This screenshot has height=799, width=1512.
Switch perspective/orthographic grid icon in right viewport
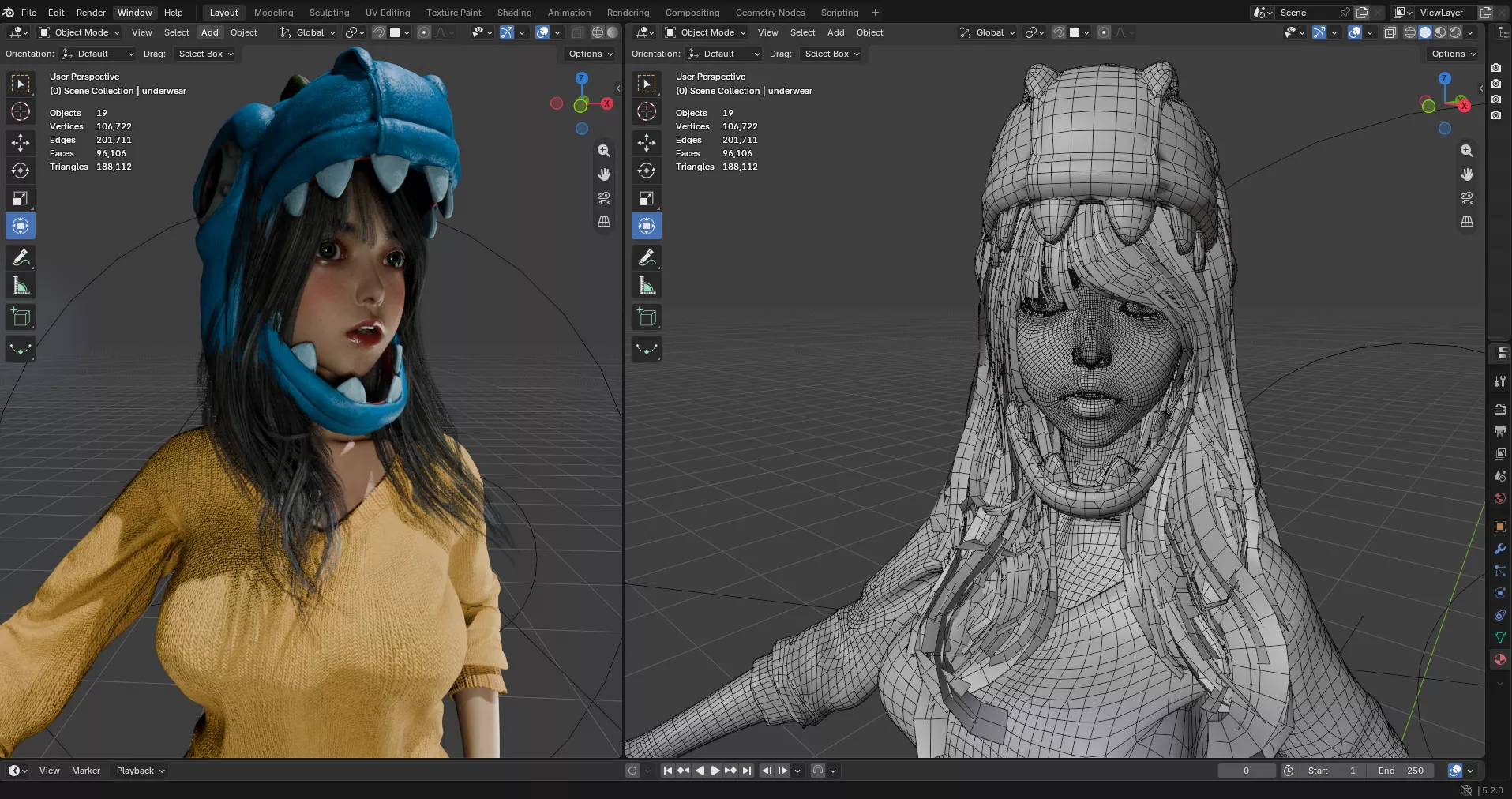(1467, 222)
